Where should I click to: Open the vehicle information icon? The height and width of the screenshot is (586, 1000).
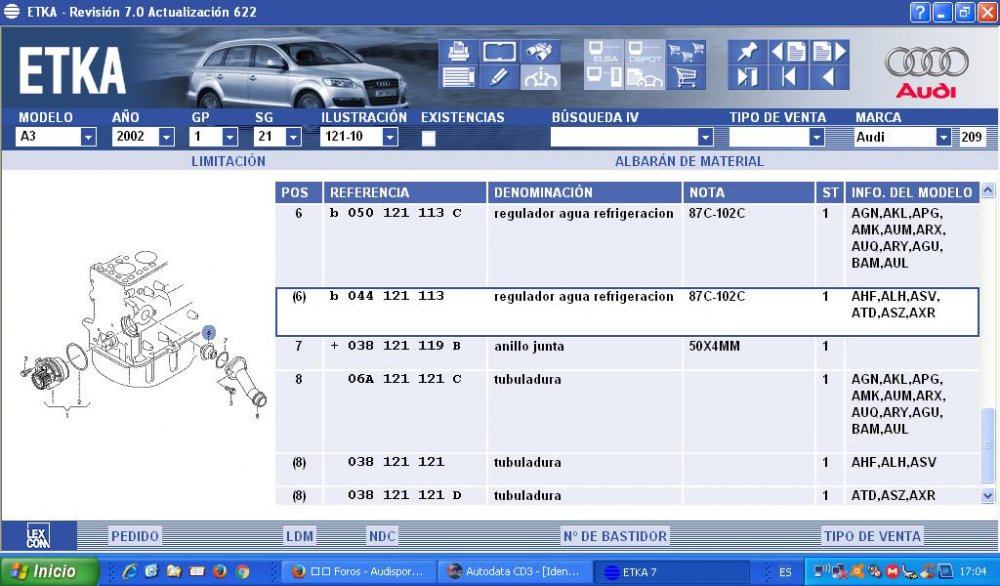540,77
